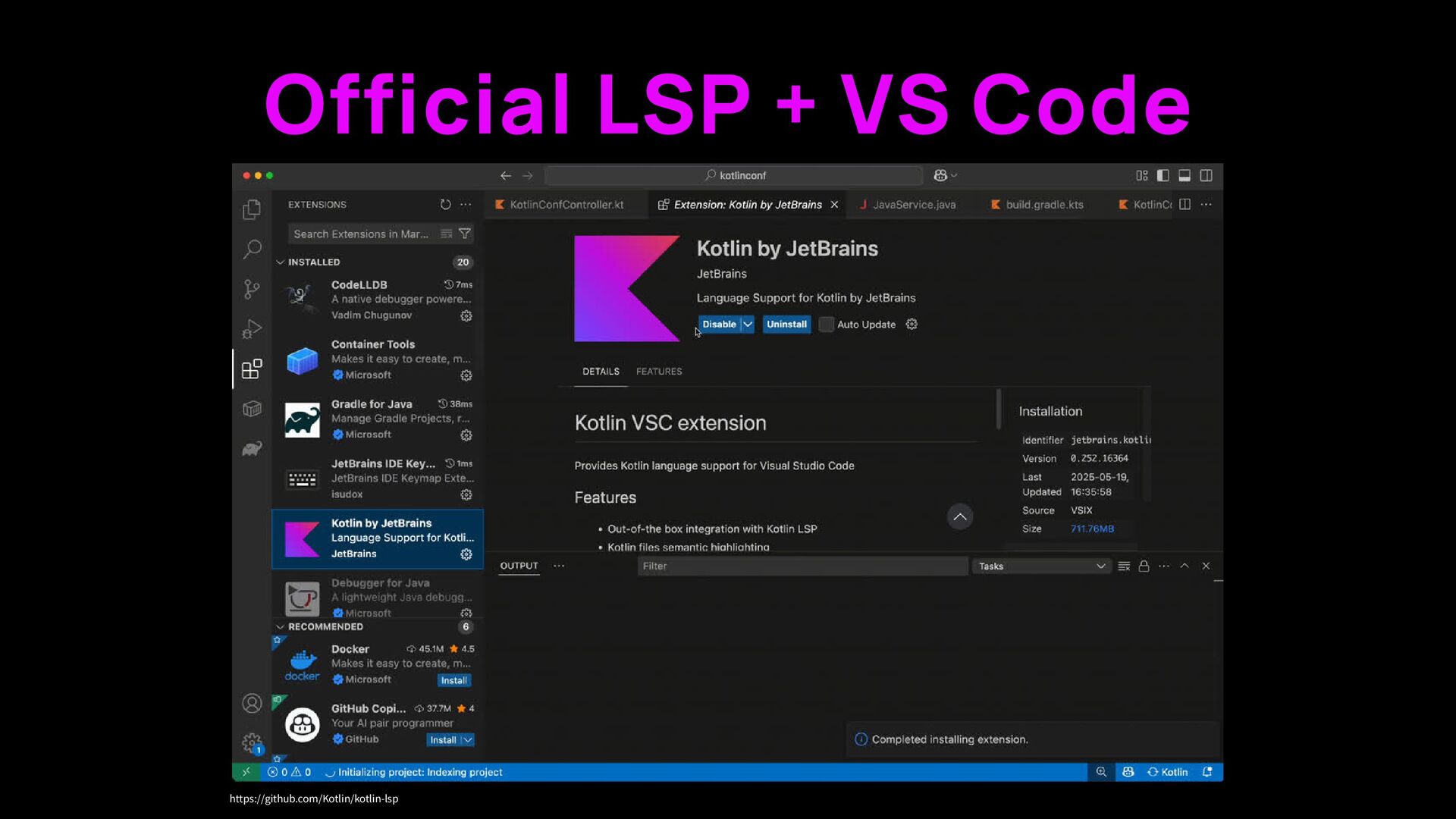Open the Gradle elephant view icon

252,449
